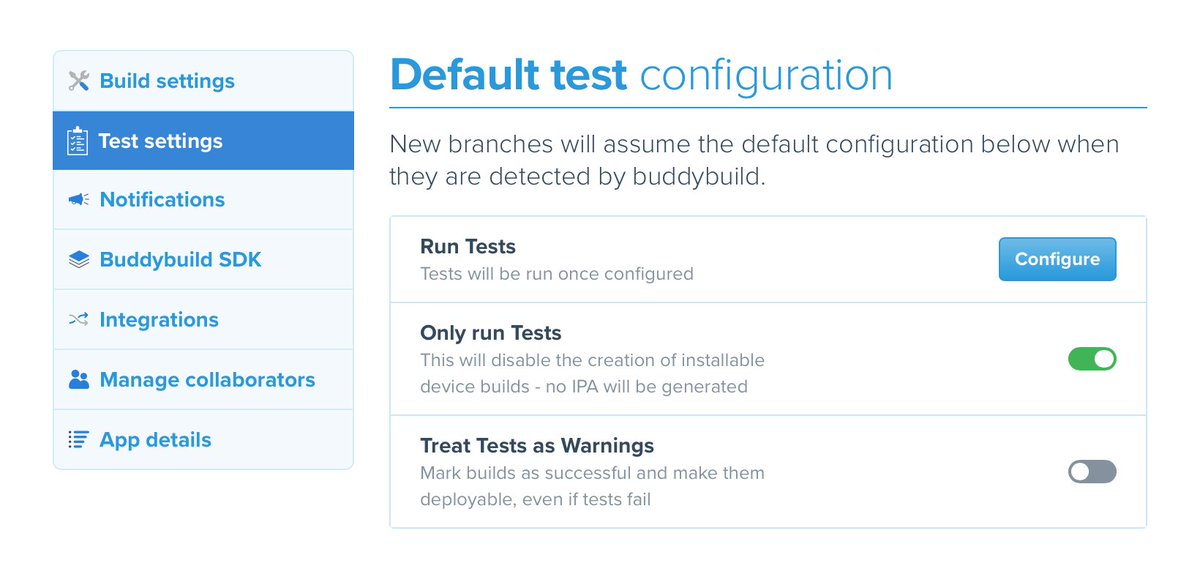The height and width of the screenshot is (577, 1200).
Task: Open the Integrations section
Action: point(203,320)
